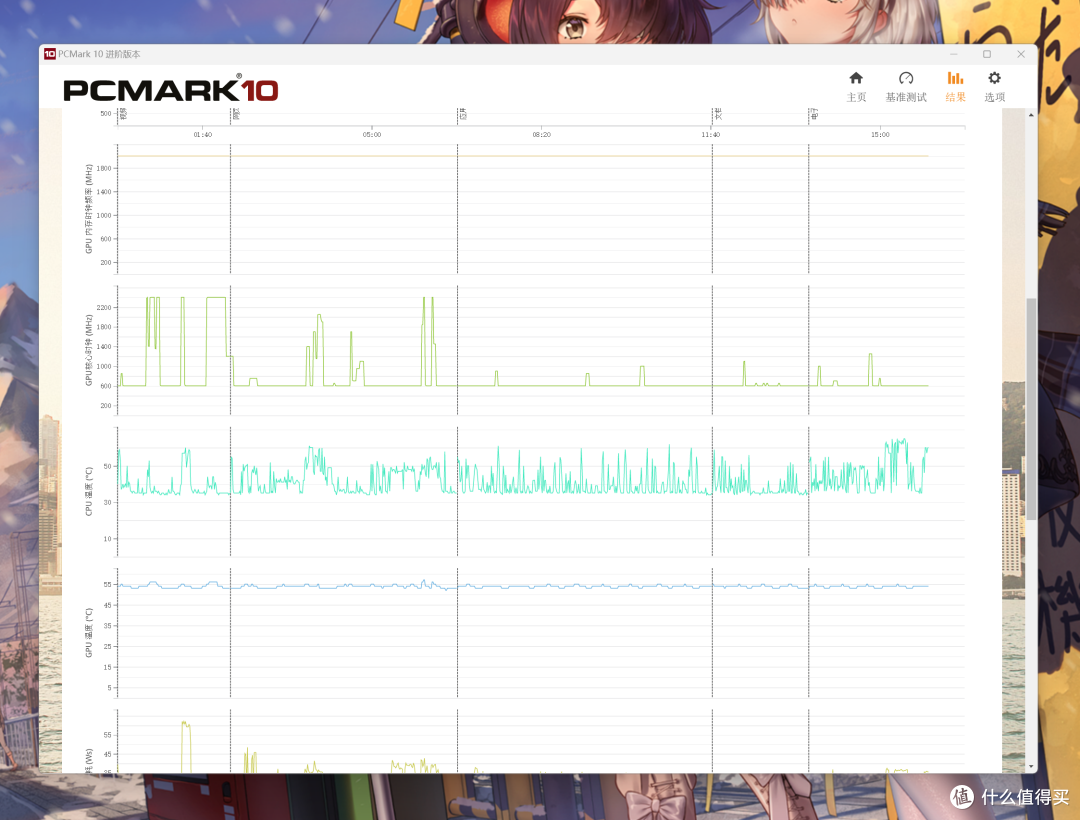Click the scrollbar up arrow
The height and width of the screenshot is (820, 1080).
tap(1030, 115)
